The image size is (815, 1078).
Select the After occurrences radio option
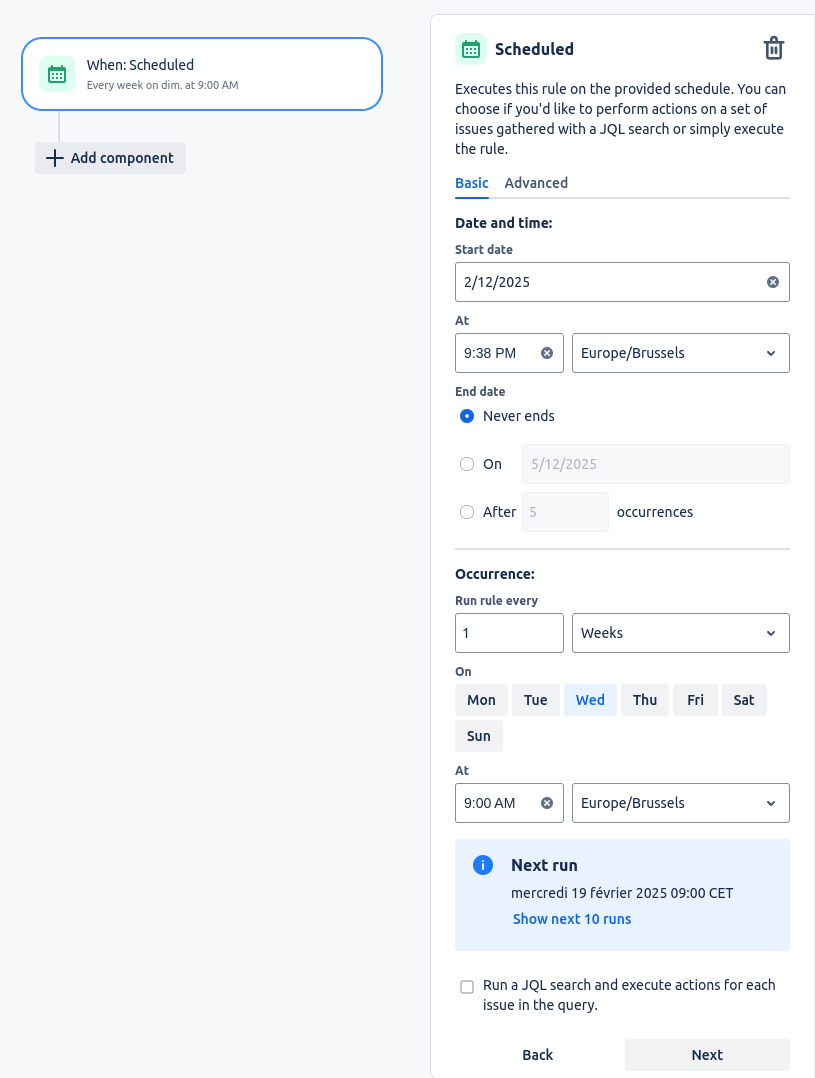[467, 512]
